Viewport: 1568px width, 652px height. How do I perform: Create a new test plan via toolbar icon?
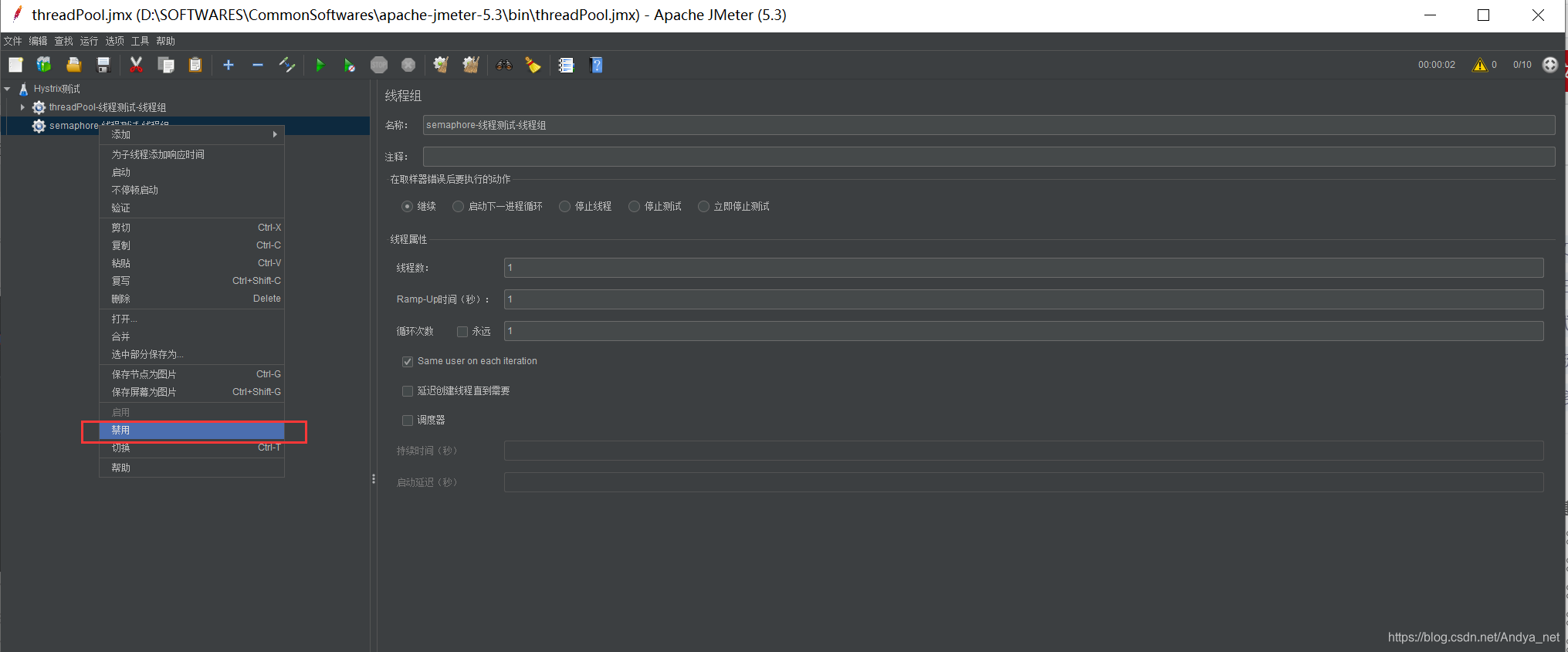[x=15, y=65]
